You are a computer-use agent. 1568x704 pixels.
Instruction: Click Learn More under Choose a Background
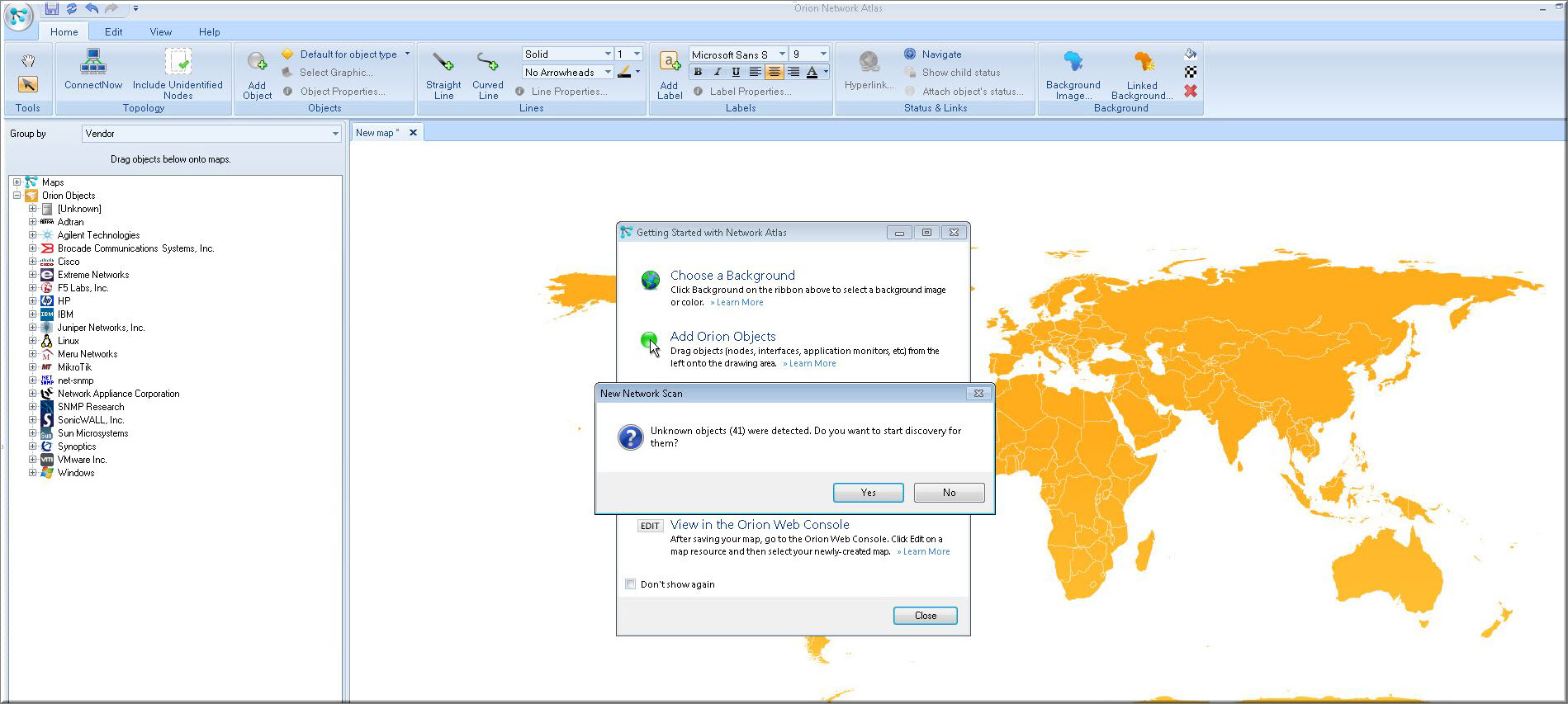(x=740, y=303)
